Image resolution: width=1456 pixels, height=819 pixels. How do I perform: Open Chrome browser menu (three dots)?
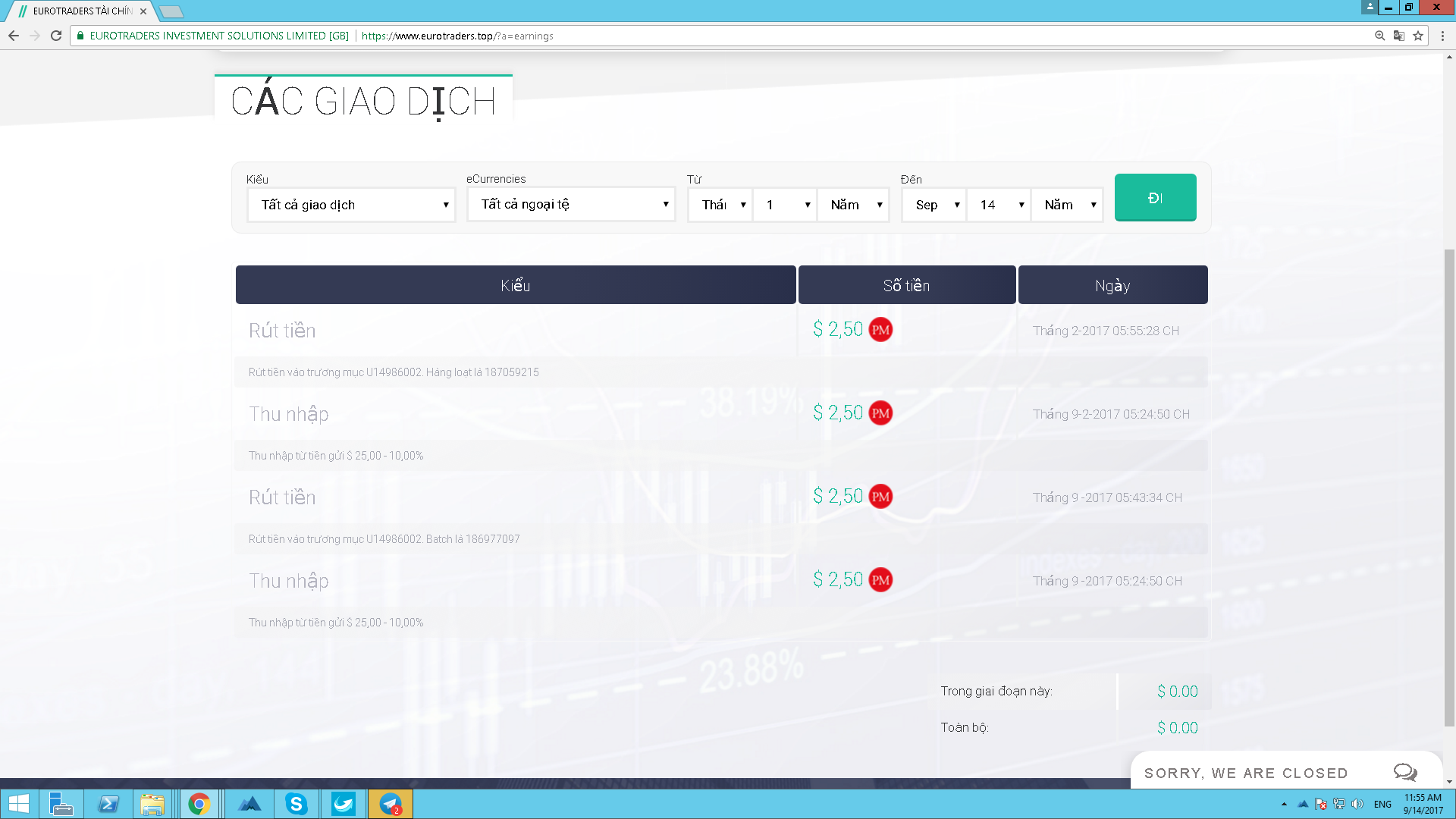[x=1442, y=36]
